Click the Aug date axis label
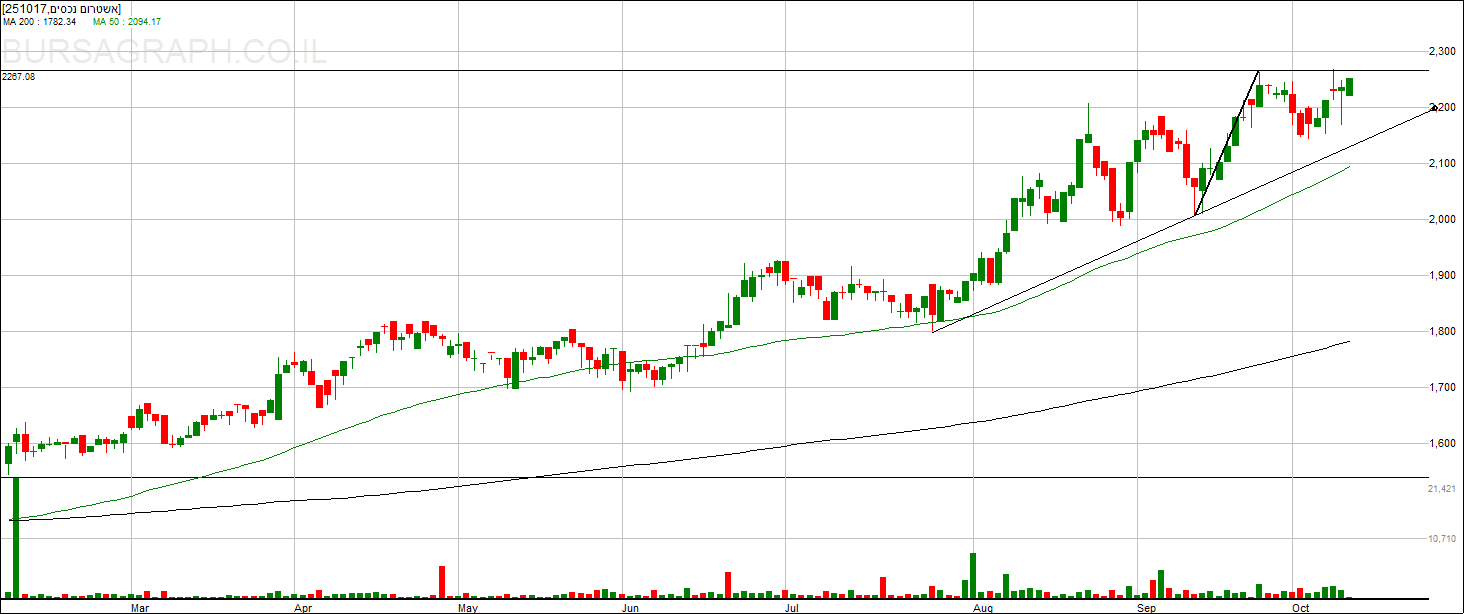The image size is (1464, 614). [x=984, y=607]
